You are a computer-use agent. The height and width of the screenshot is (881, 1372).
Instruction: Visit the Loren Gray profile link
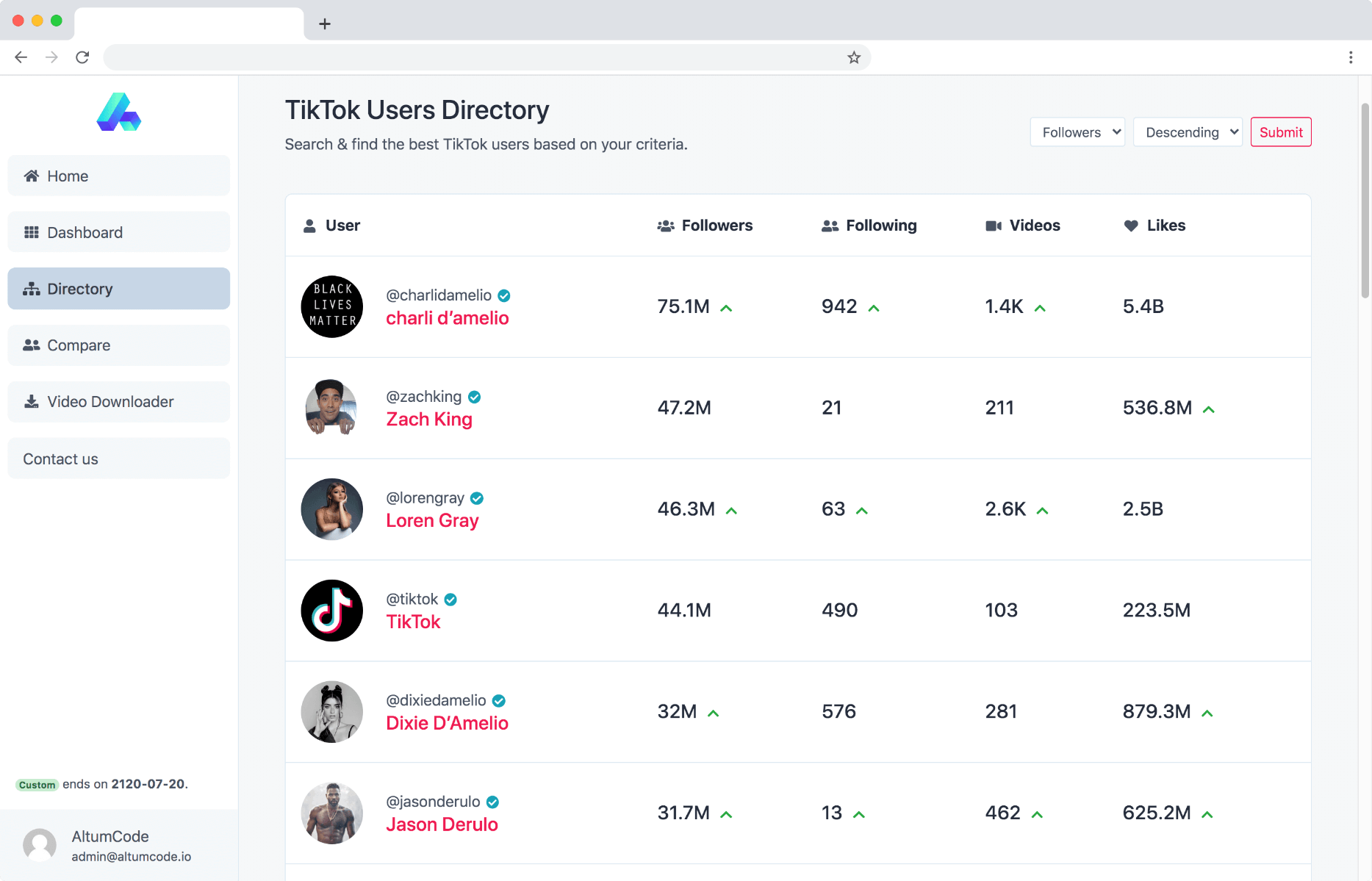pos(432,521)
